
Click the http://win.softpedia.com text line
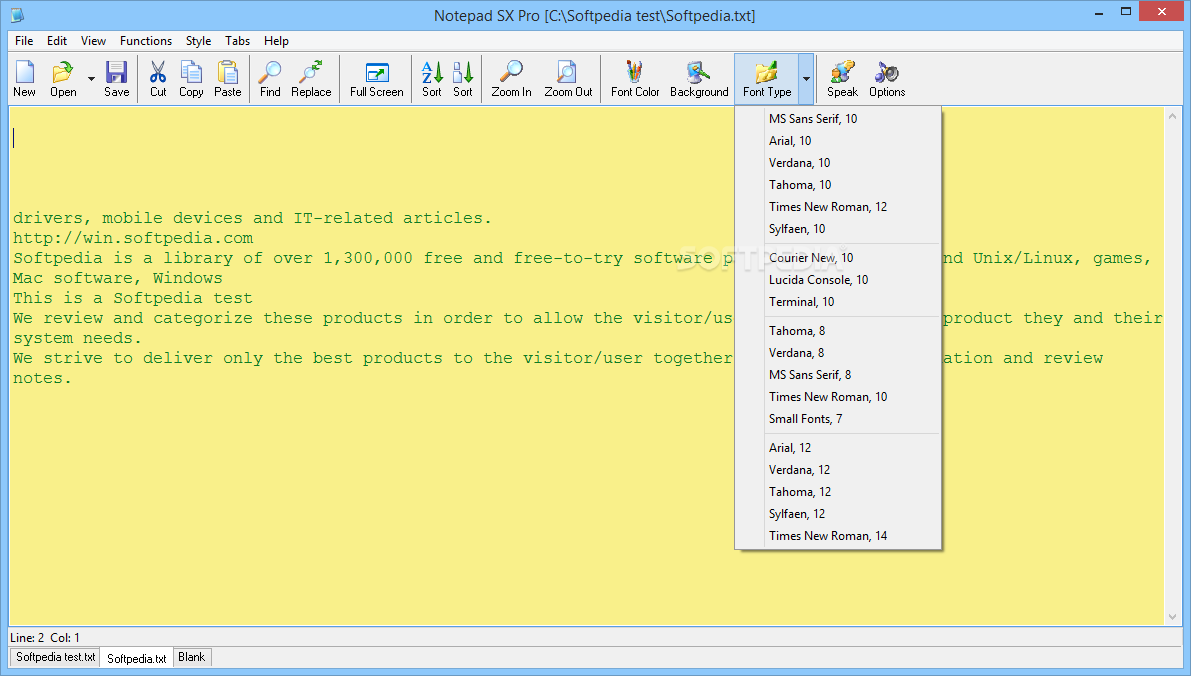point(133,238)
